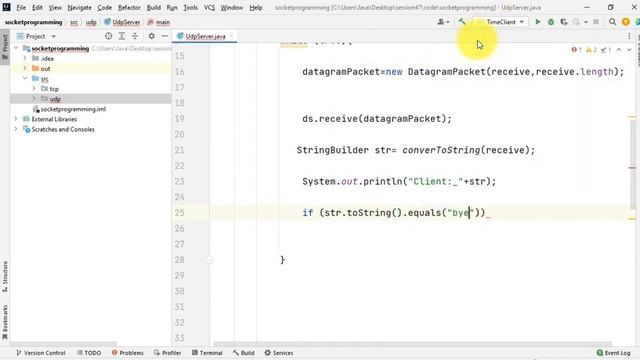Open the Profiler tool window

pyautogui.click(x=167, y=353)
